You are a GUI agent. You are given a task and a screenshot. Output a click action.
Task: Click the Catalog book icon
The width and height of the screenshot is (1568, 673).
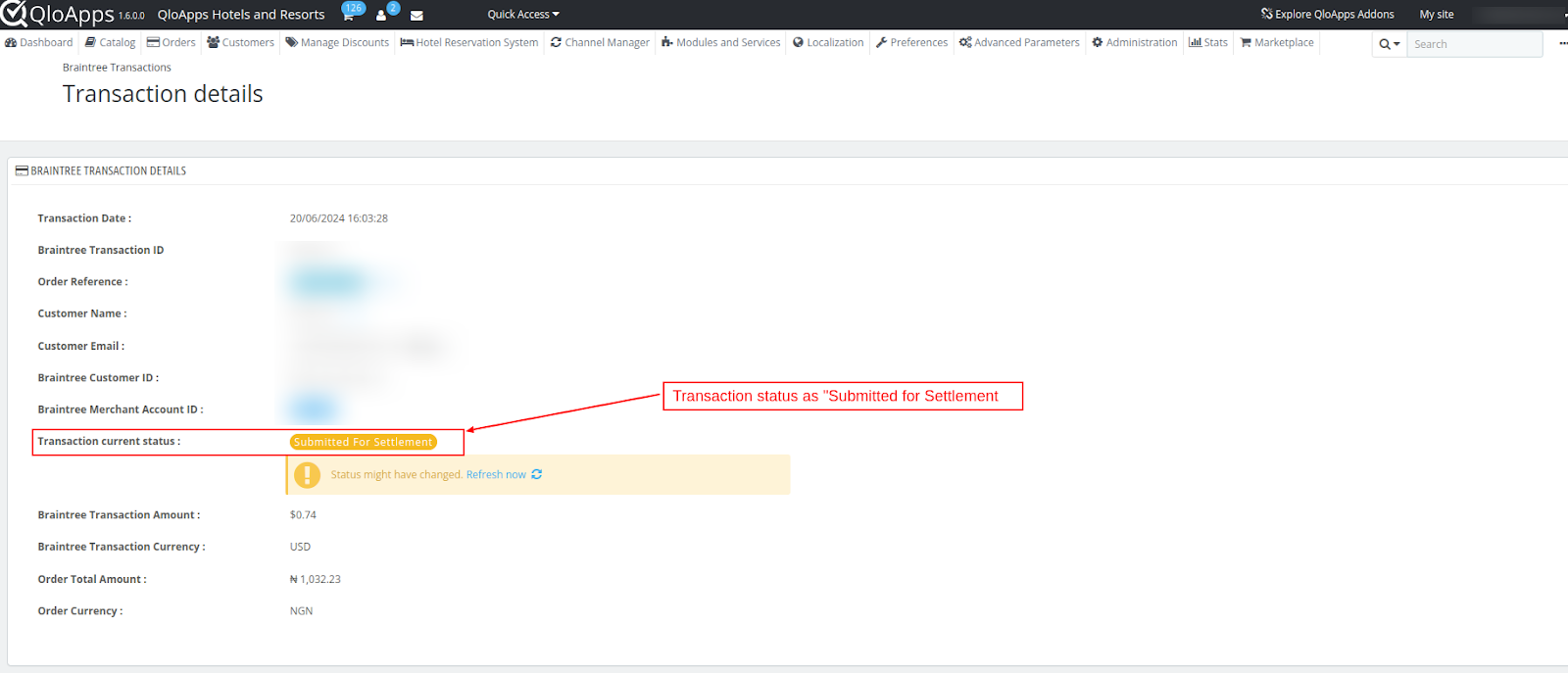90,43
